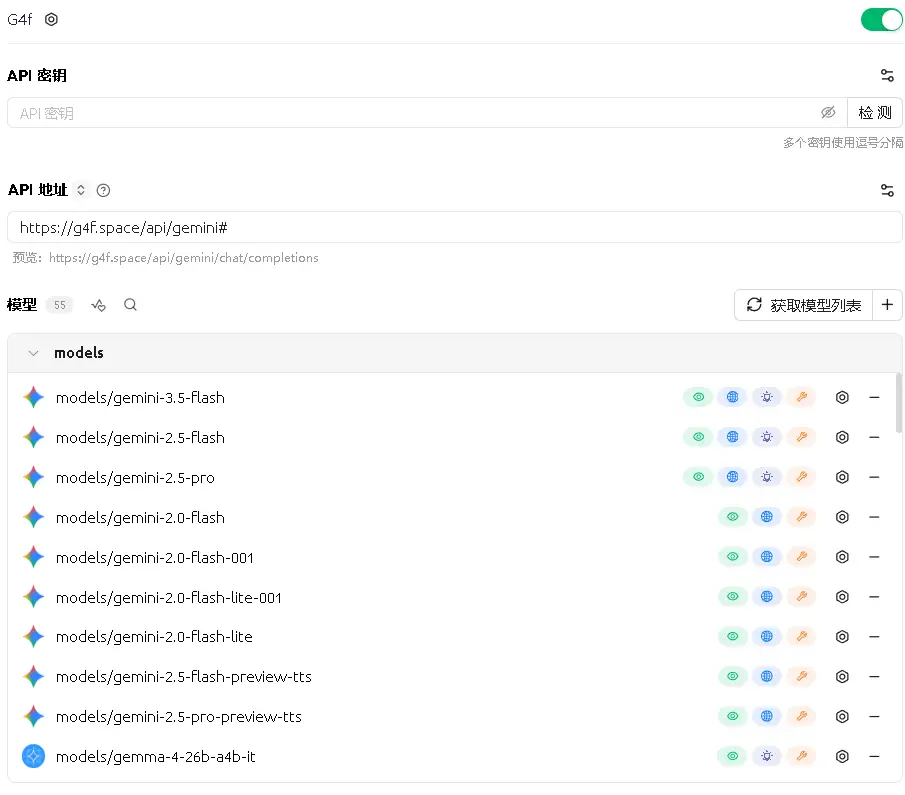The width and height of the screenshot is (905, 795).
Task: Click reasoning tag of gemma-4-26b-a4b-it
Action: point(766,756)
